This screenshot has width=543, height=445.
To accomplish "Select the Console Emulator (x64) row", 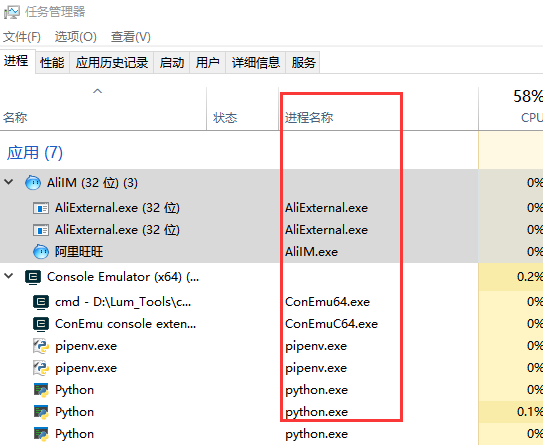I will tap(272, 277).
